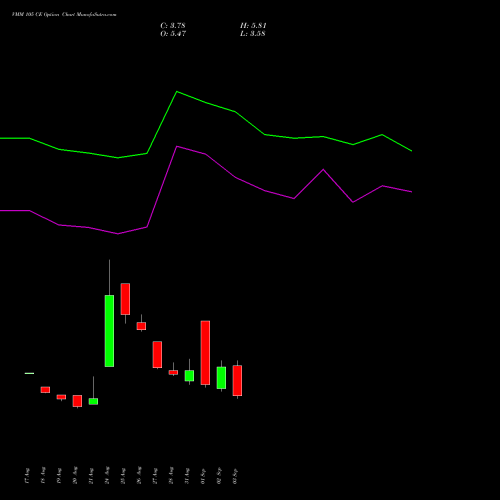Select the tall green candlestick for 24 Aug
The width and height of the screenshot is (500, 500).
pyautogui.click(x=109, y=331)
